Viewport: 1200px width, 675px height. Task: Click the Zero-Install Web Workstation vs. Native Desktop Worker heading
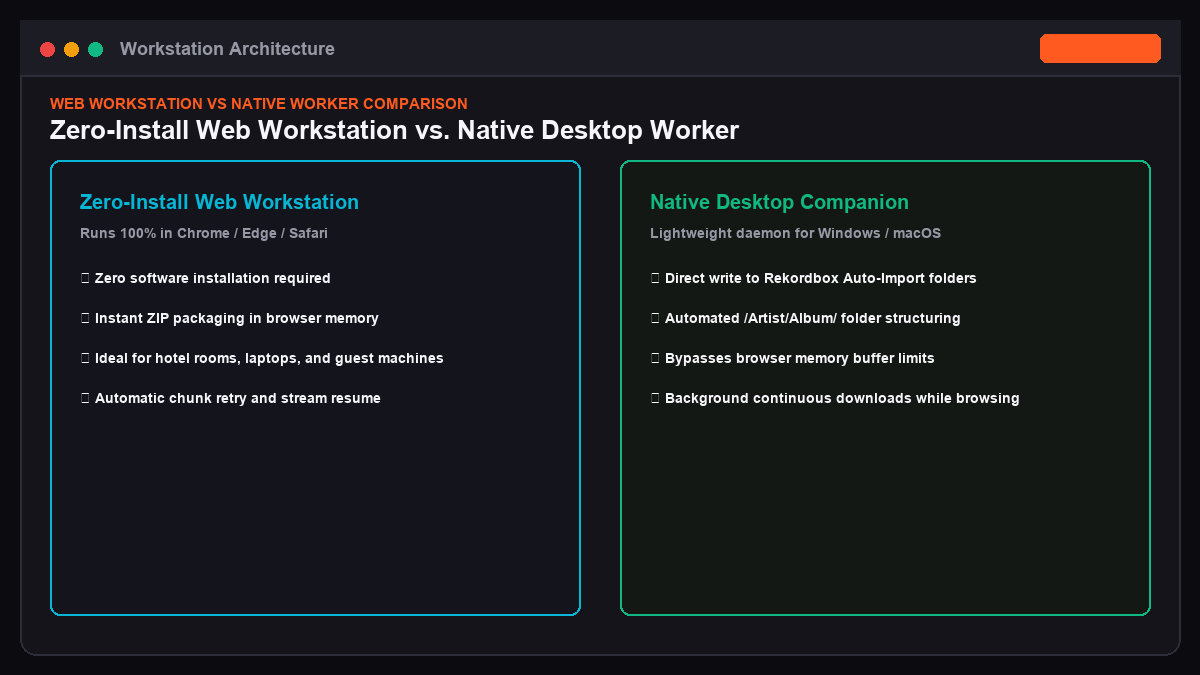click(x=394, y=130)
